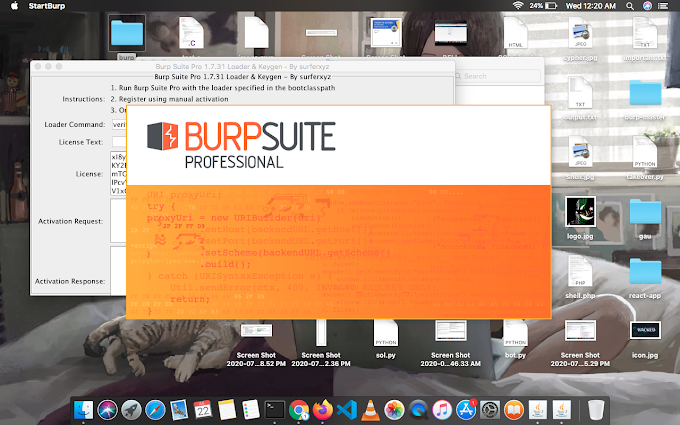Select sol.py on the desktop

[x=386, y=333]
